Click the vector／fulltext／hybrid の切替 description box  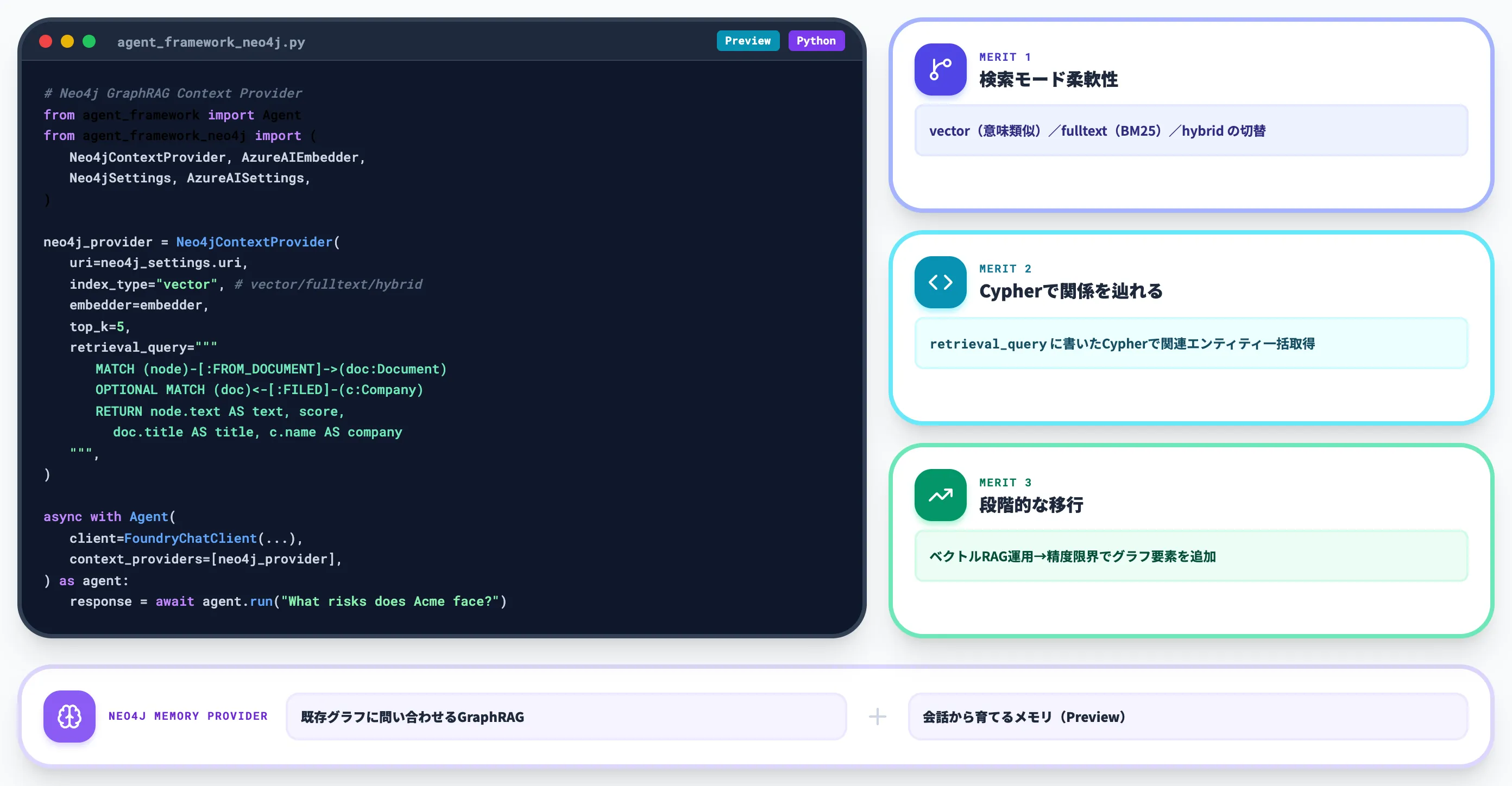point(1191,130)
